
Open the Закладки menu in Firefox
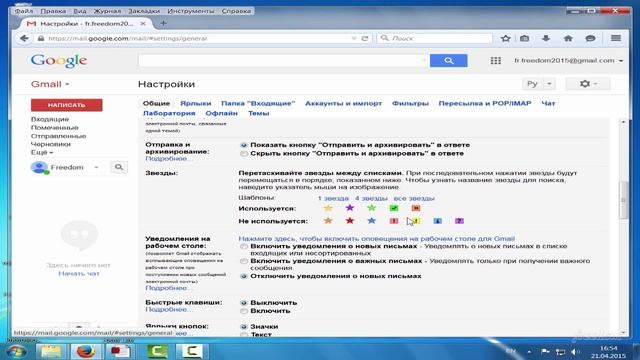144,11
